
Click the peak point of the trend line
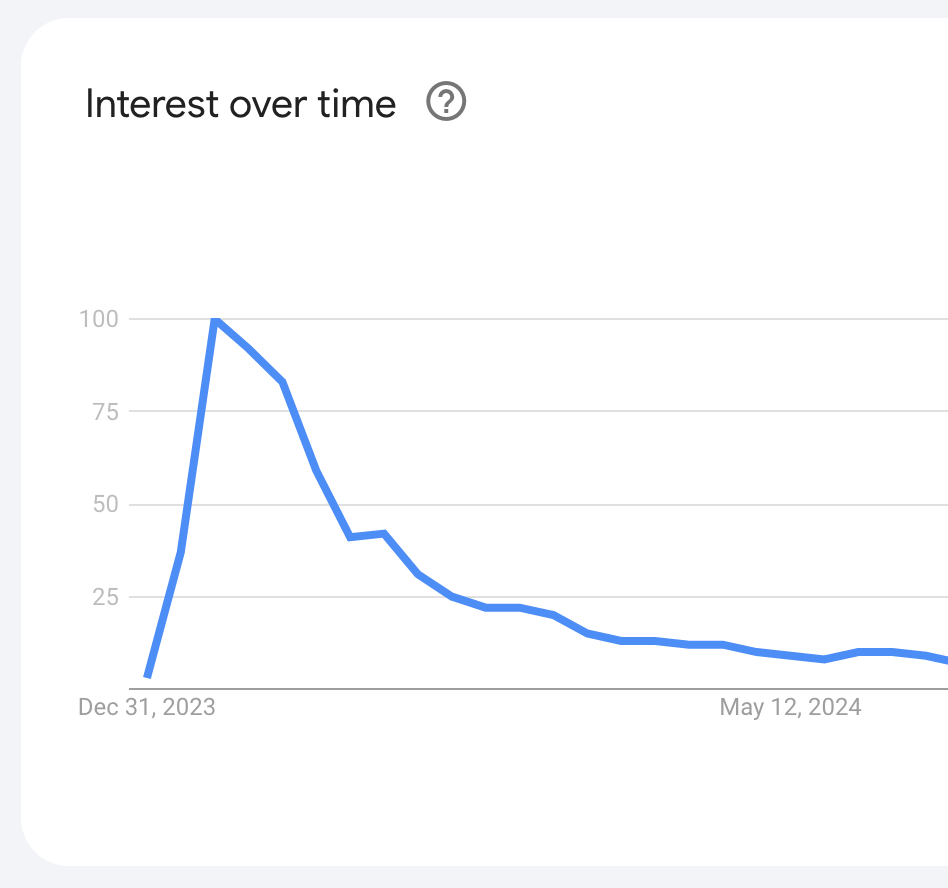[215, 320]
